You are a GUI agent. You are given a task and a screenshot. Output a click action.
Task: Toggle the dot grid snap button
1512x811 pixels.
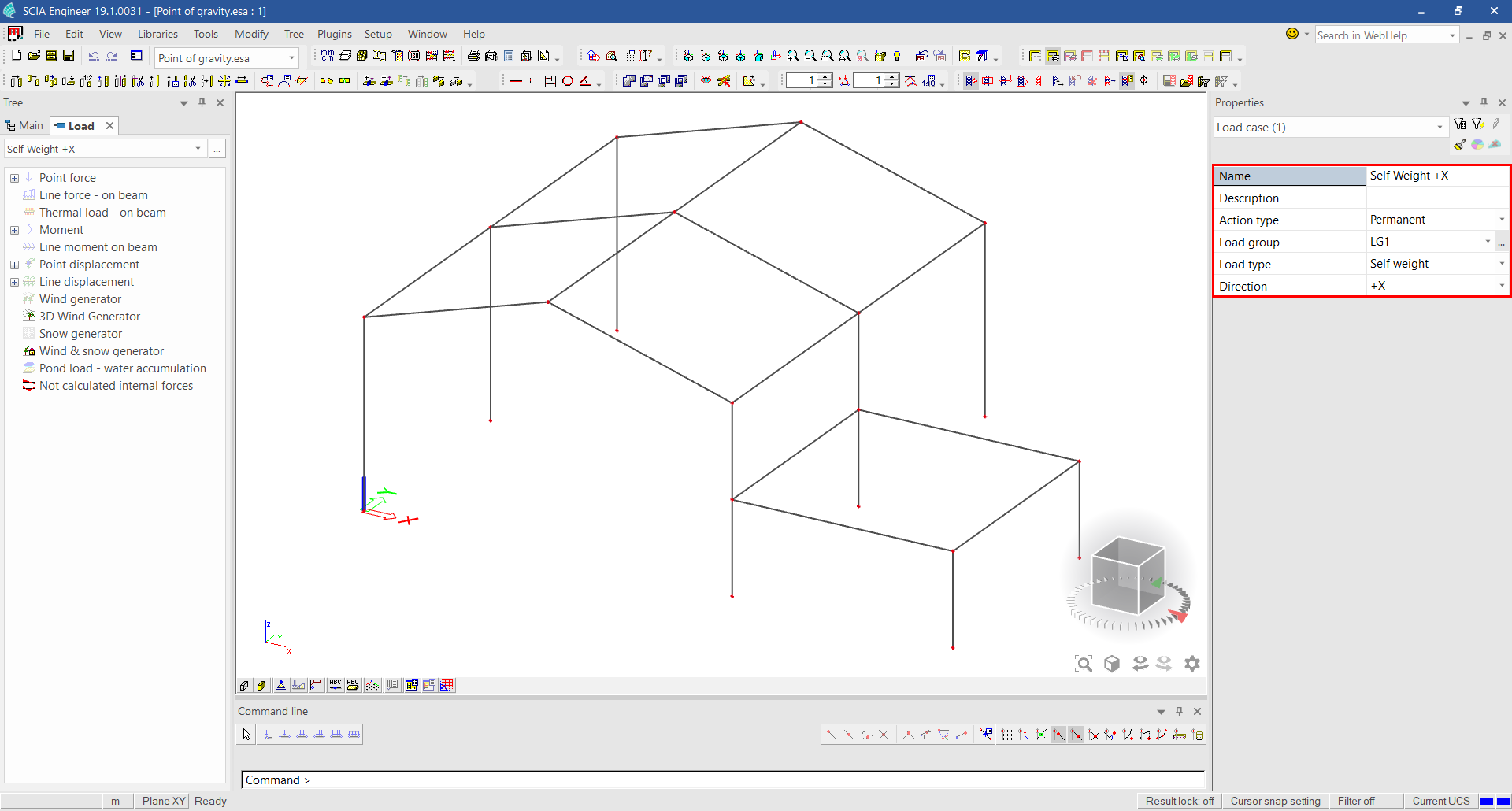coord(1006,735)
